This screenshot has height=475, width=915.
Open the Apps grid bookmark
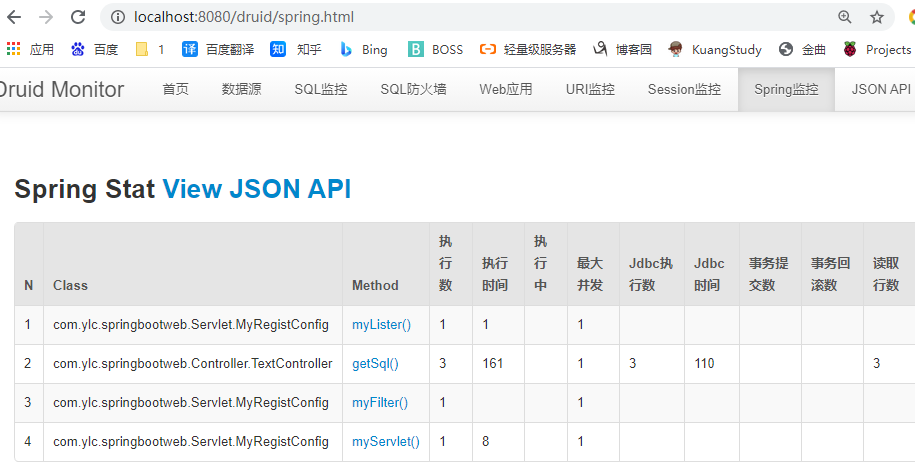click(30, 50)
